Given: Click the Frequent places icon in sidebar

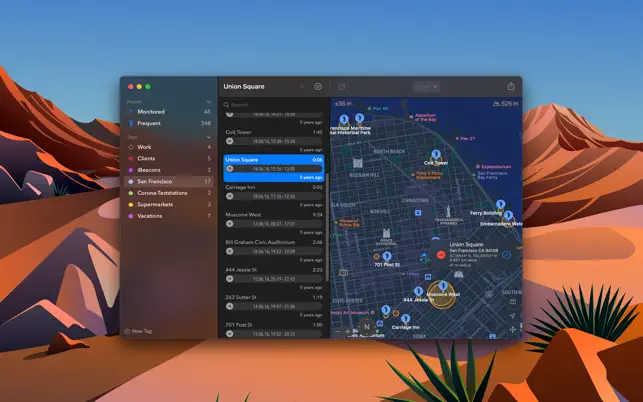Looking at the screenshot, I should click(x=131, y=123).
